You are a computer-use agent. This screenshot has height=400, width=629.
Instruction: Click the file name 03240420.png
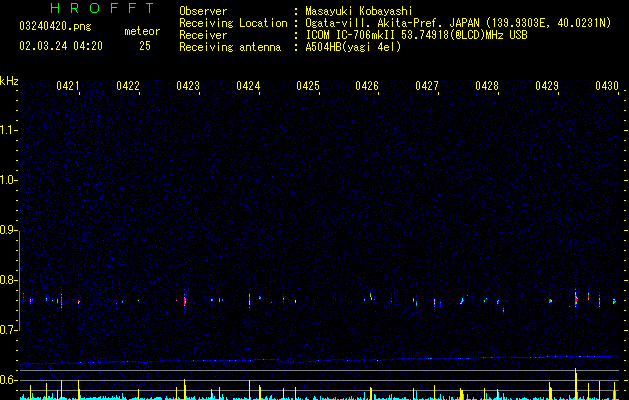tap(55, 26)
